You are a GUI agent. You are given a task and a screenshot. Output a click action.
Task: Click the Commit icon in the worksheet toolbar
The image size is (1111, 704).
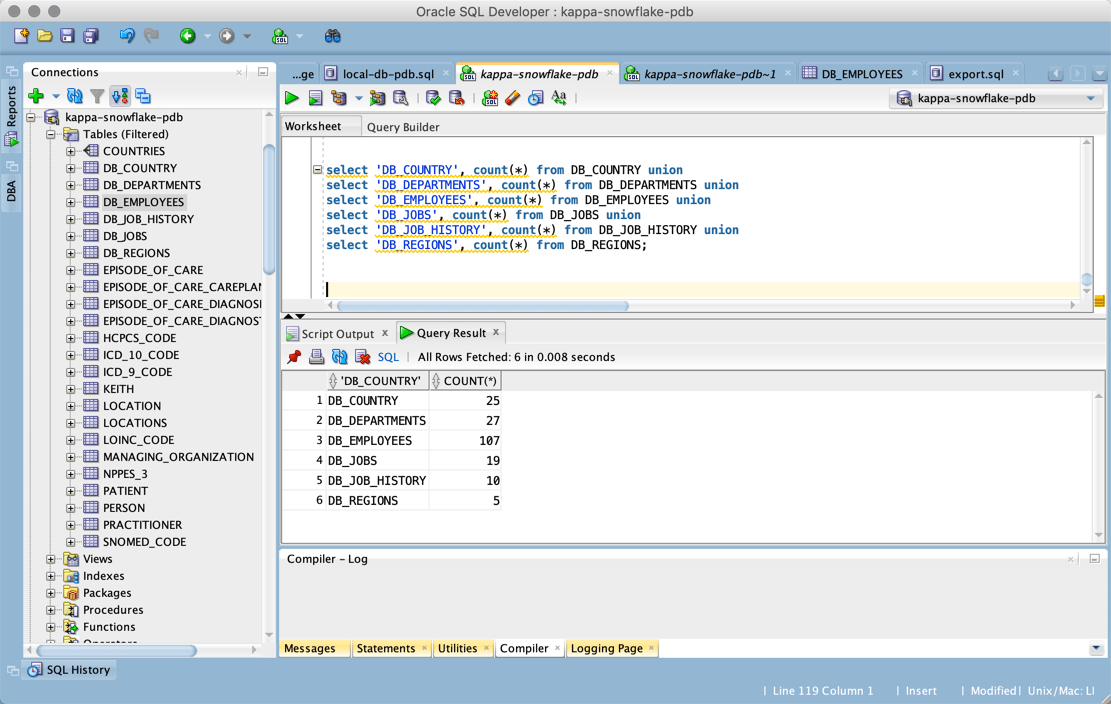(x=433, y=98)
